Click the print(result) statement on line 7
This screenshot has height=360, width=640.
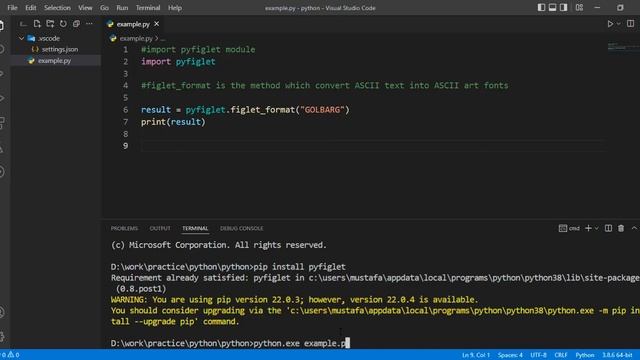tap(173, 122)
